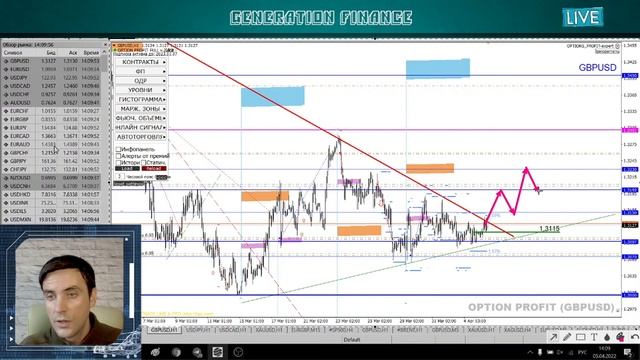Toggle the Алерты от премий checkbox

[x=119, y=156]
